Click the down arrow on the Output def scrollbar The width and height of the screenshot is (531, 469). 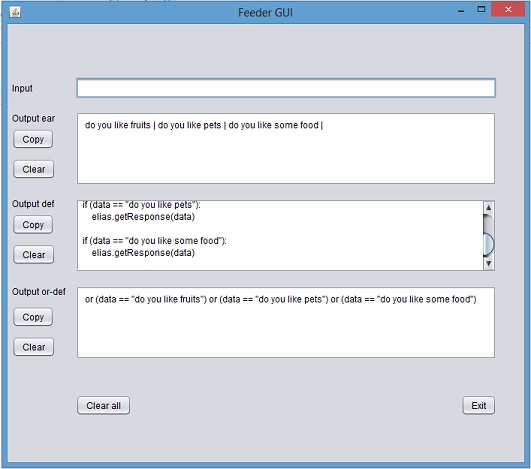[x=488, y=263]
